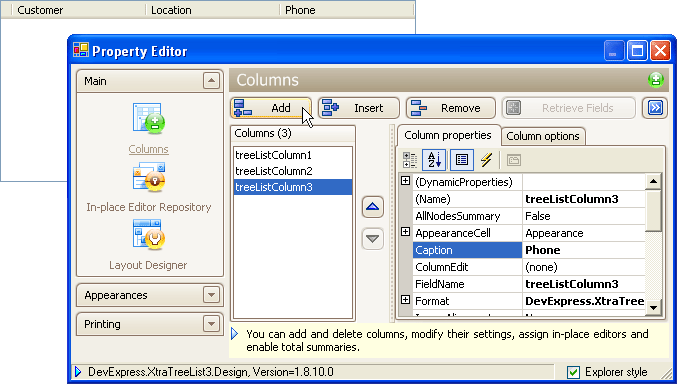Click the Insert column button

[359, 108]
